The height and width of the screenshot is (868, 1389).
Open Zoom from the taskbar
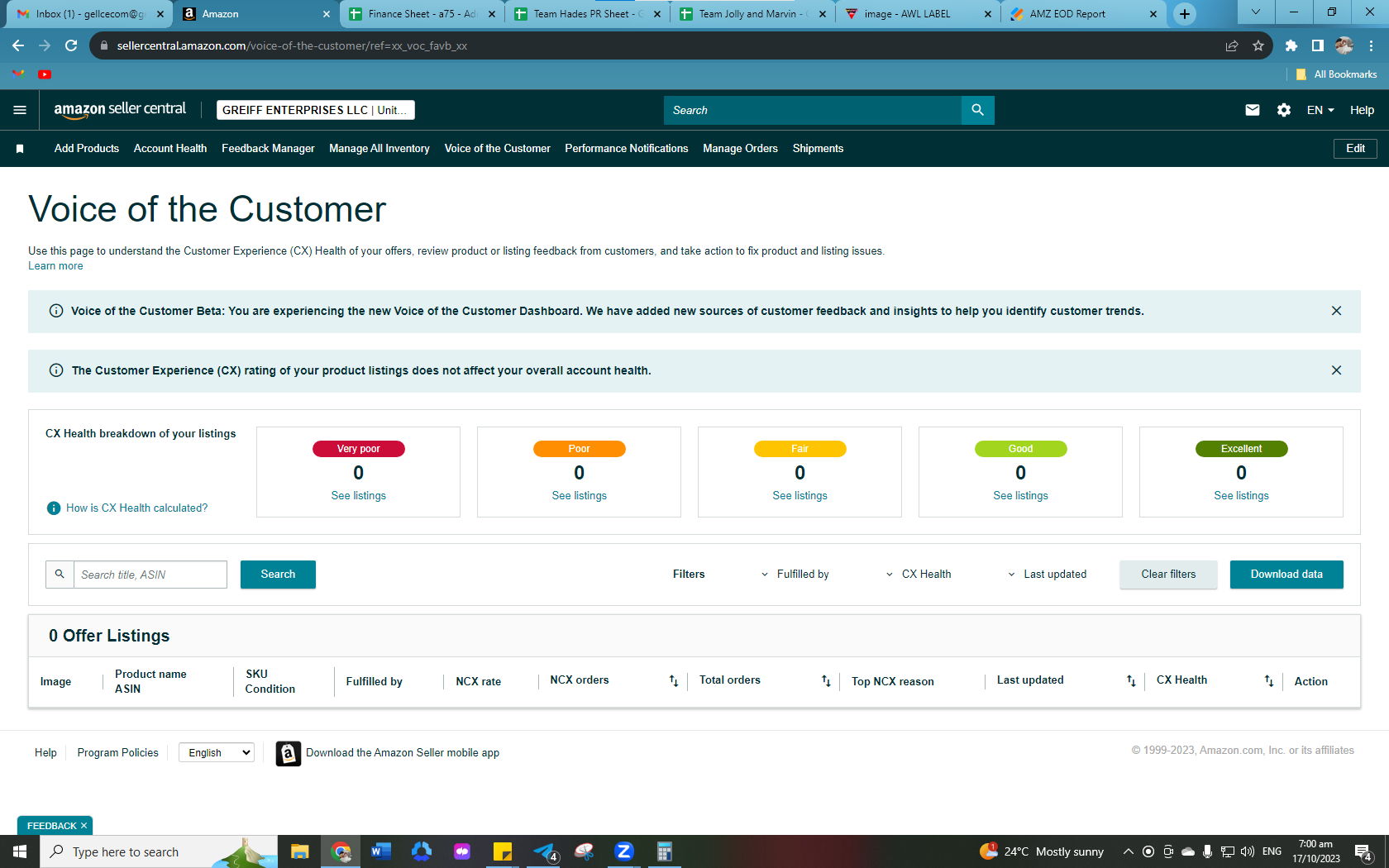[x=624, y=851]
